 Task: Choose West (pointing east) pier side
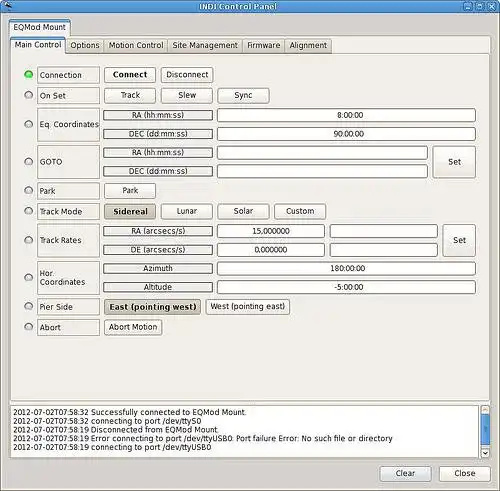[248, 307]
